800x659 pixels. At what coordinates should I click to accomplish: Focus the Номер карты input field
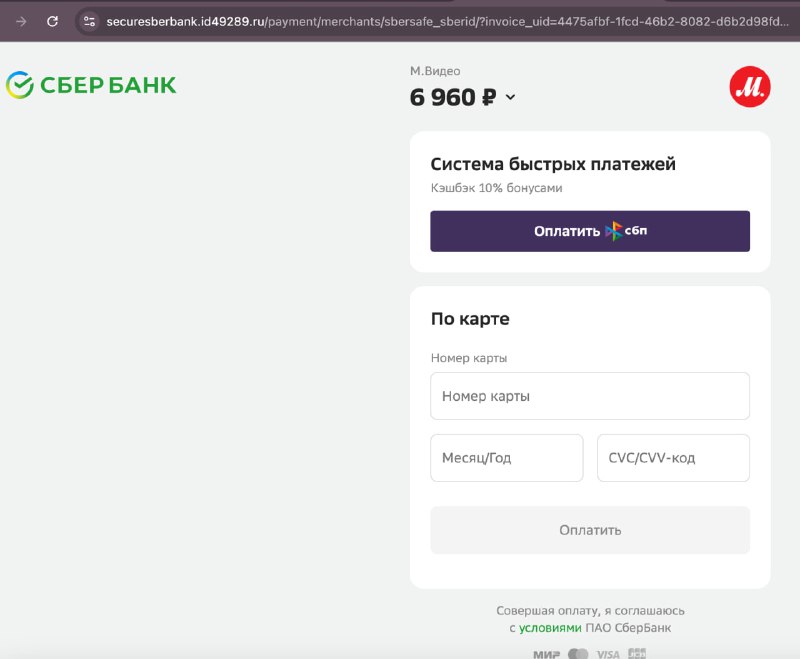tap(590, 396)
